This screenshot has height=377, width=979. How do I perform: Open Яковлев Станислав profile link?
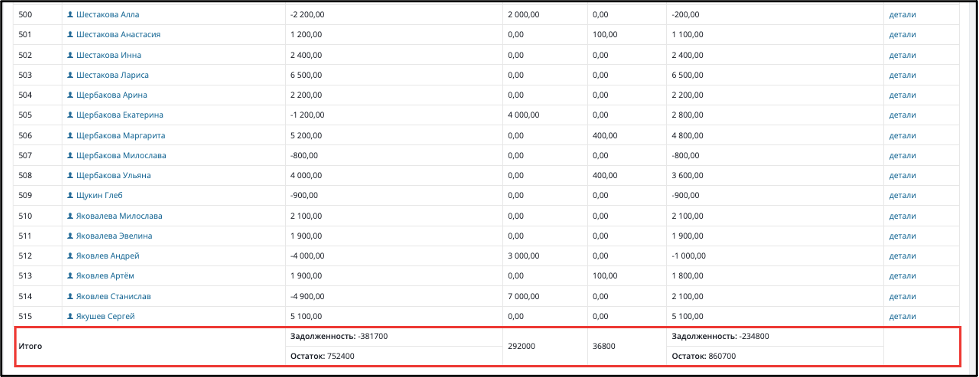click(x=113, y=296)
